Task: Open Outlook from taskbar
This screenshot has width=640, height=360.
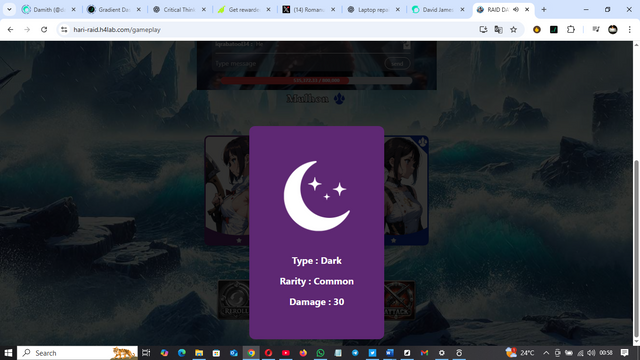Action: (x=233, y=353)
